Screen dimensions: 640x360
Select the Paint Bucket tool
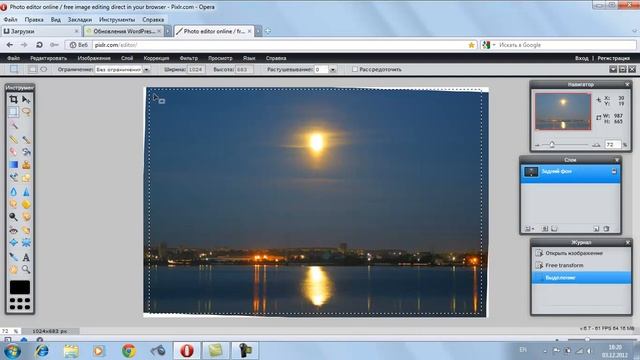tap(26, 152)
